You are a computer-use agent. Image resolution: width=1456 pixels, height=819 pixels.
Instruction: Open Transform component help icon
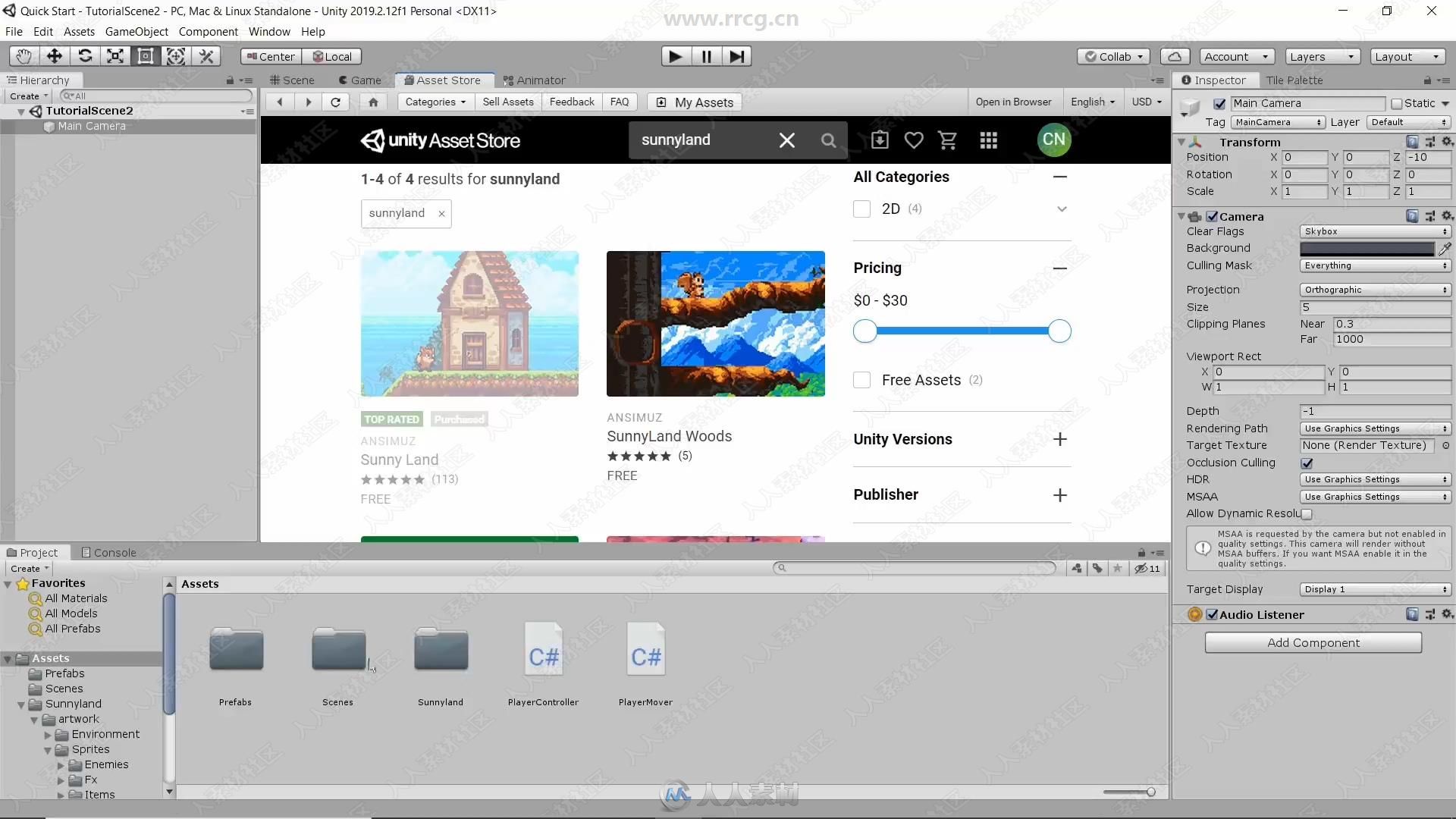[x=1411, y=142]
